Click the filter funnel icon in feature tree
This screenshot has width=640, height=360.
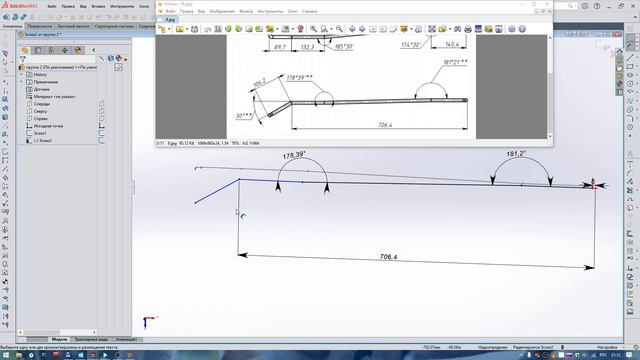click(23, 59)
